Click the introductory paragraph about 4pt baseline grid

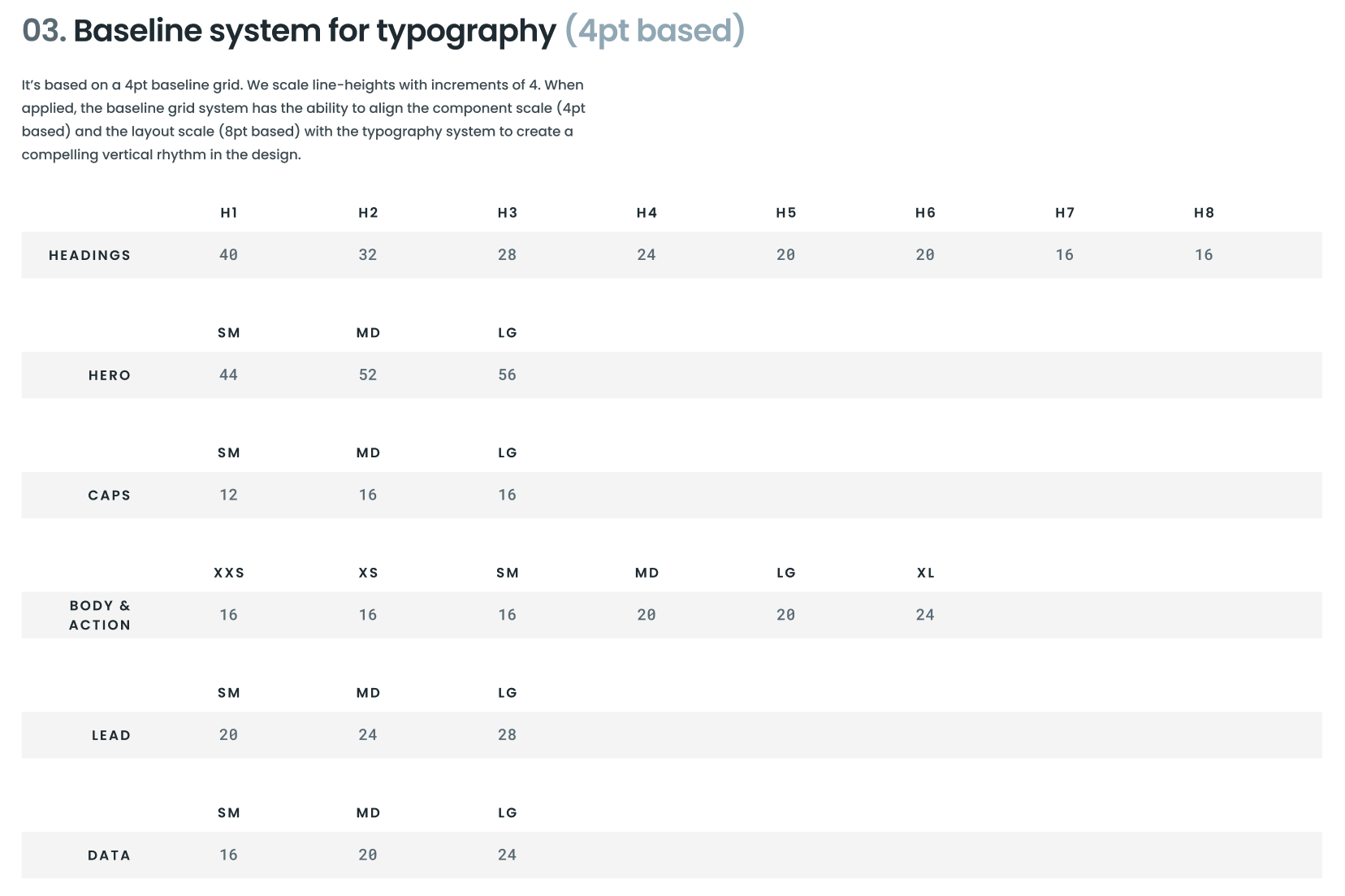point(302,118)
